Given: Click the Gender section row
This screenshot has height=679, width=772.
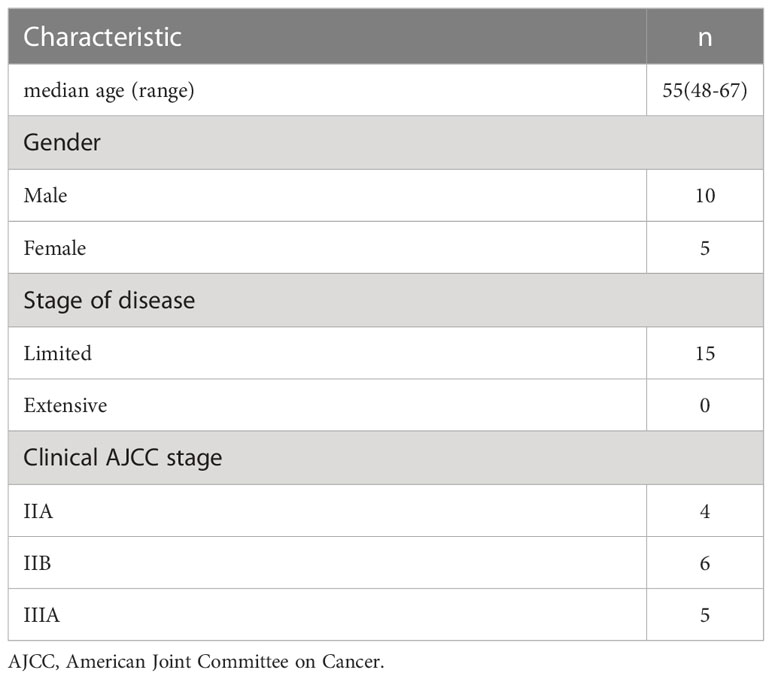Looking at the screenshot, I should (386, 143).
